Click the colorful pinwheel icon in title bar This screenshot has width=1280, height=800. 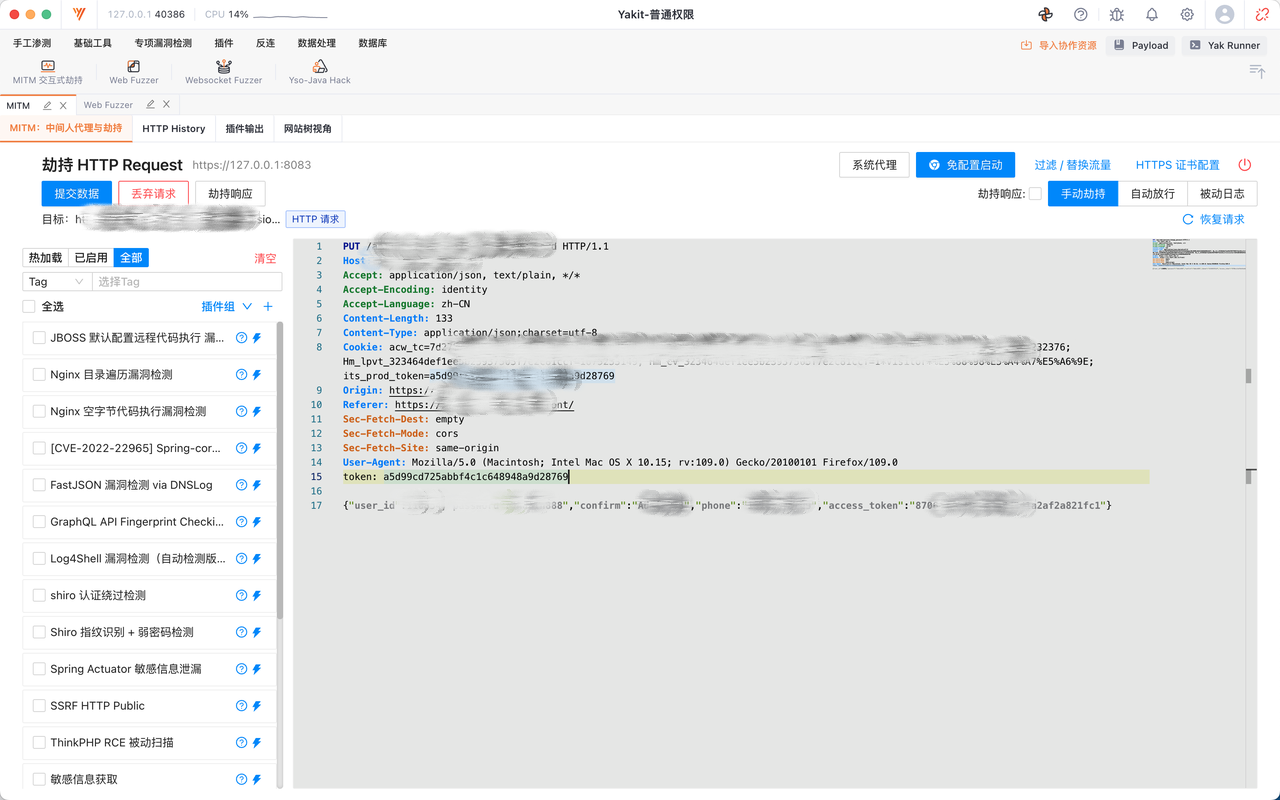(1046, 15)
